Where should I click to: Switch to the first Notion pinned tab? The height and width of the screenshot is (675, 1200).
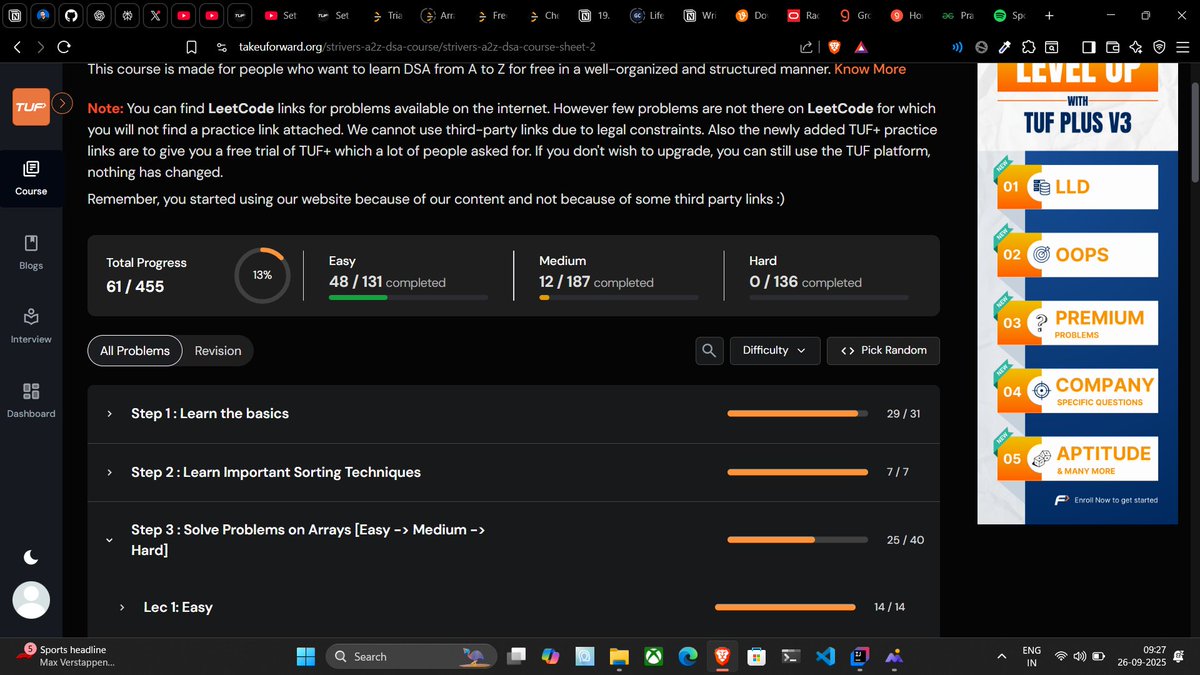coord(15,16)
